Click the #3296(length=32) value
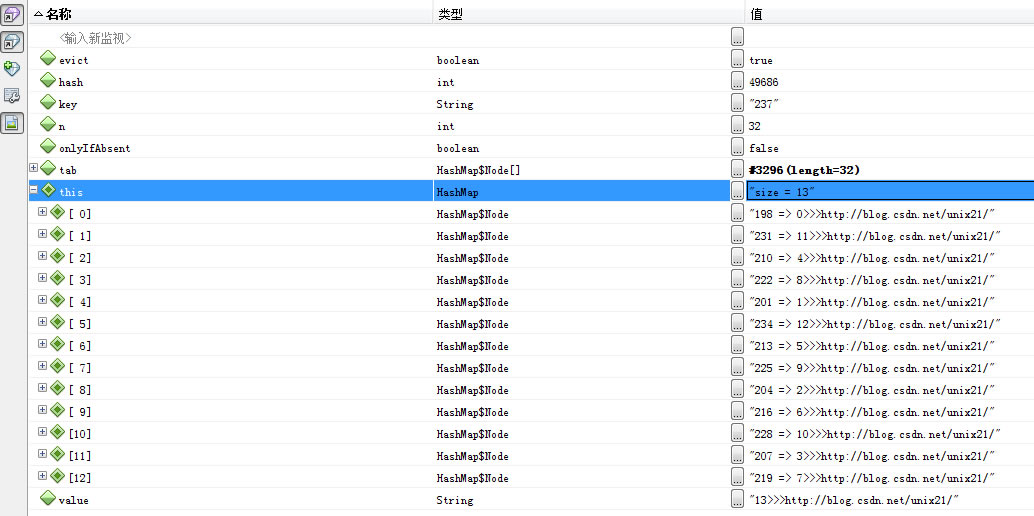The height and width of the screenshot is (516, 1034). click(805, 170)
